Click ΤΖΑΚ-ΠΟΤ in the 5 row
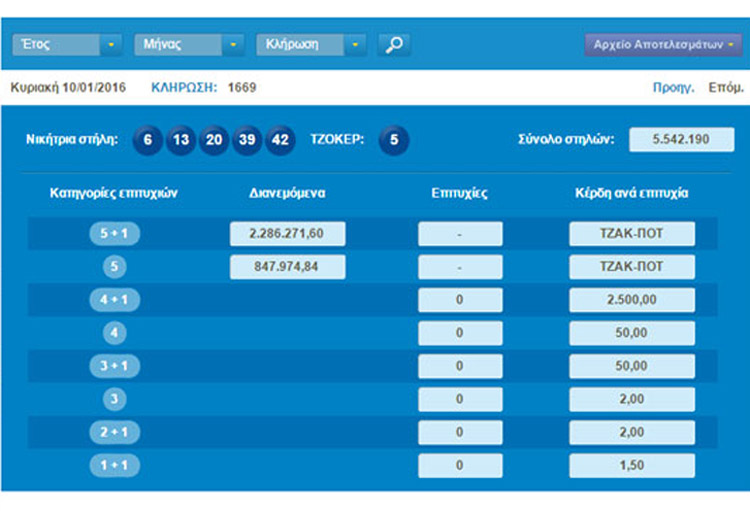The width and height of the screenshot is (750, 511). (x=632, y=267)
